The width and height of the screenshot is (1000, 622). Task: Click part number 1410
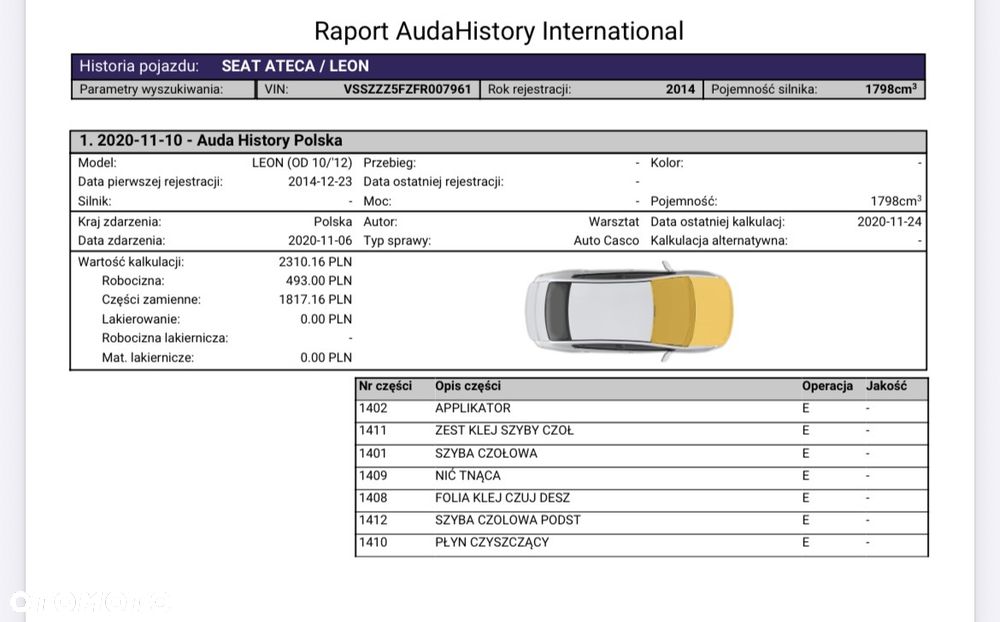[x=372, y=543]
